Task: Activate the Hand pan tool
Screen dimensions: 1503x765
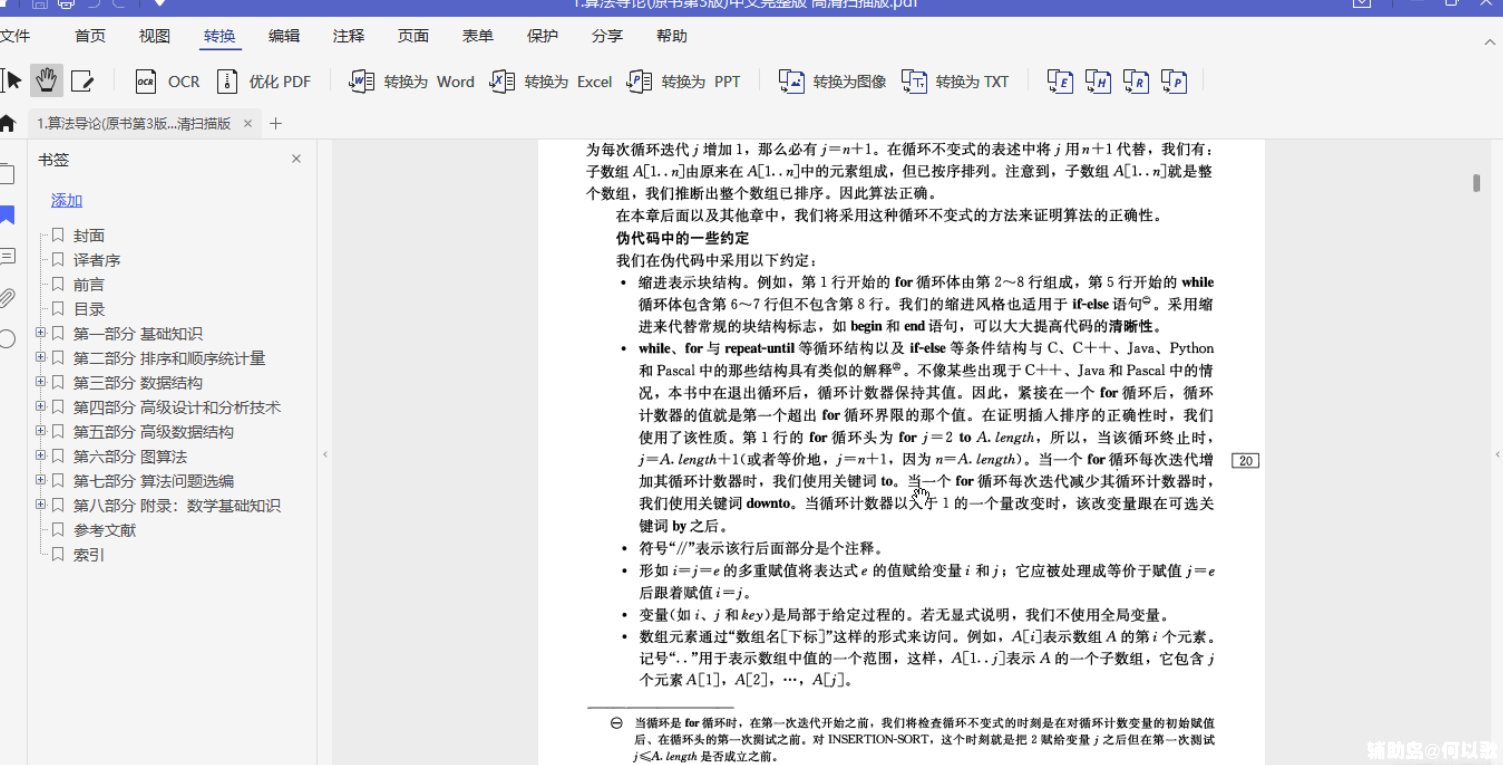Action: click(x=46, y=80)
